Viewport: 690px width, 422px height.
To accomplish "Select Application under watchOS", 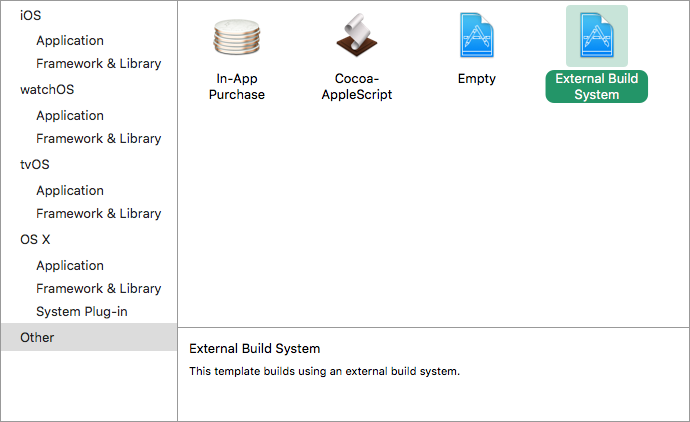I will (70, 115).
